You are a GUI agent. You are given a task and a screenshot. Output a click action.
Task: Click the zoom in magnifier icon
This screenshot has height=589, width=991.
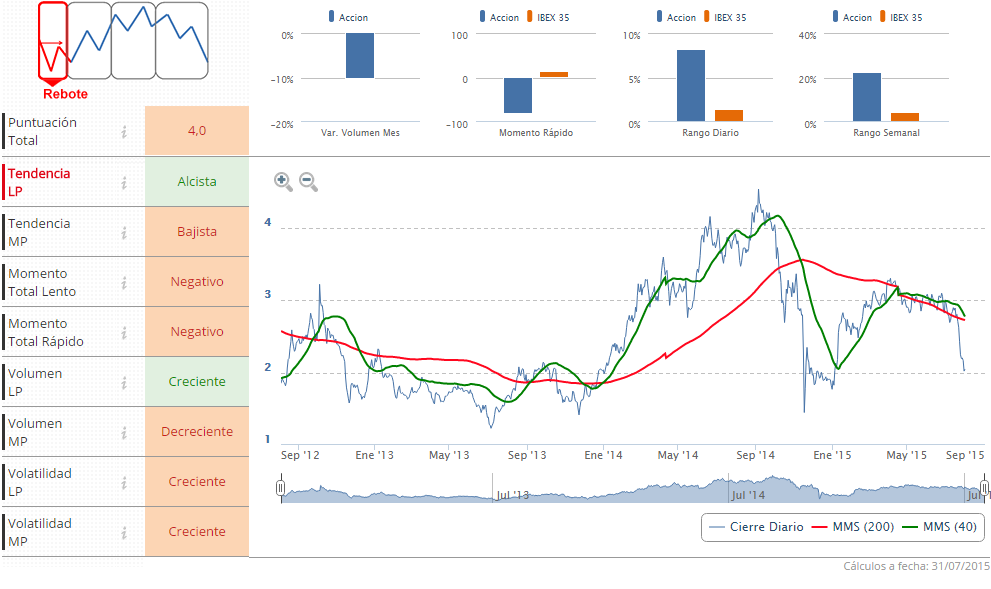coord(283,181)
